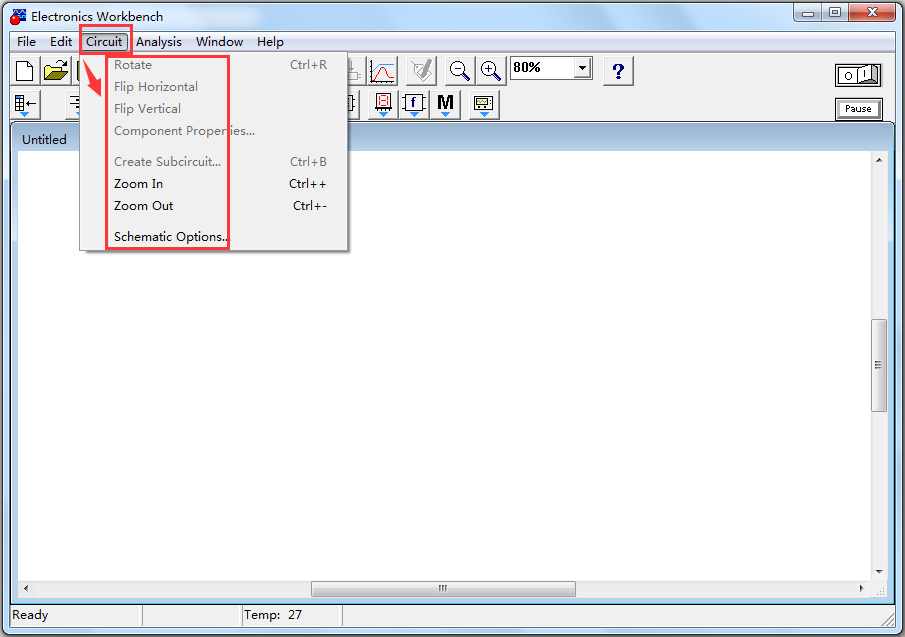
Task: Choose Zoom Out from Circuit menu
Action: pyautogui.click(x=214, y=205)
